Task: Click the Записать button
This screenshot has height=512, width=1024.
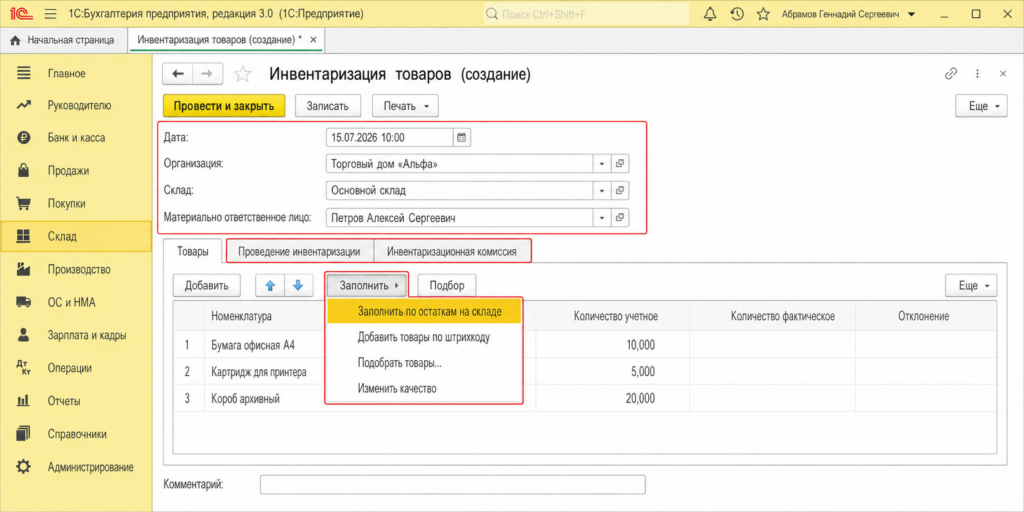Action: 328,106
